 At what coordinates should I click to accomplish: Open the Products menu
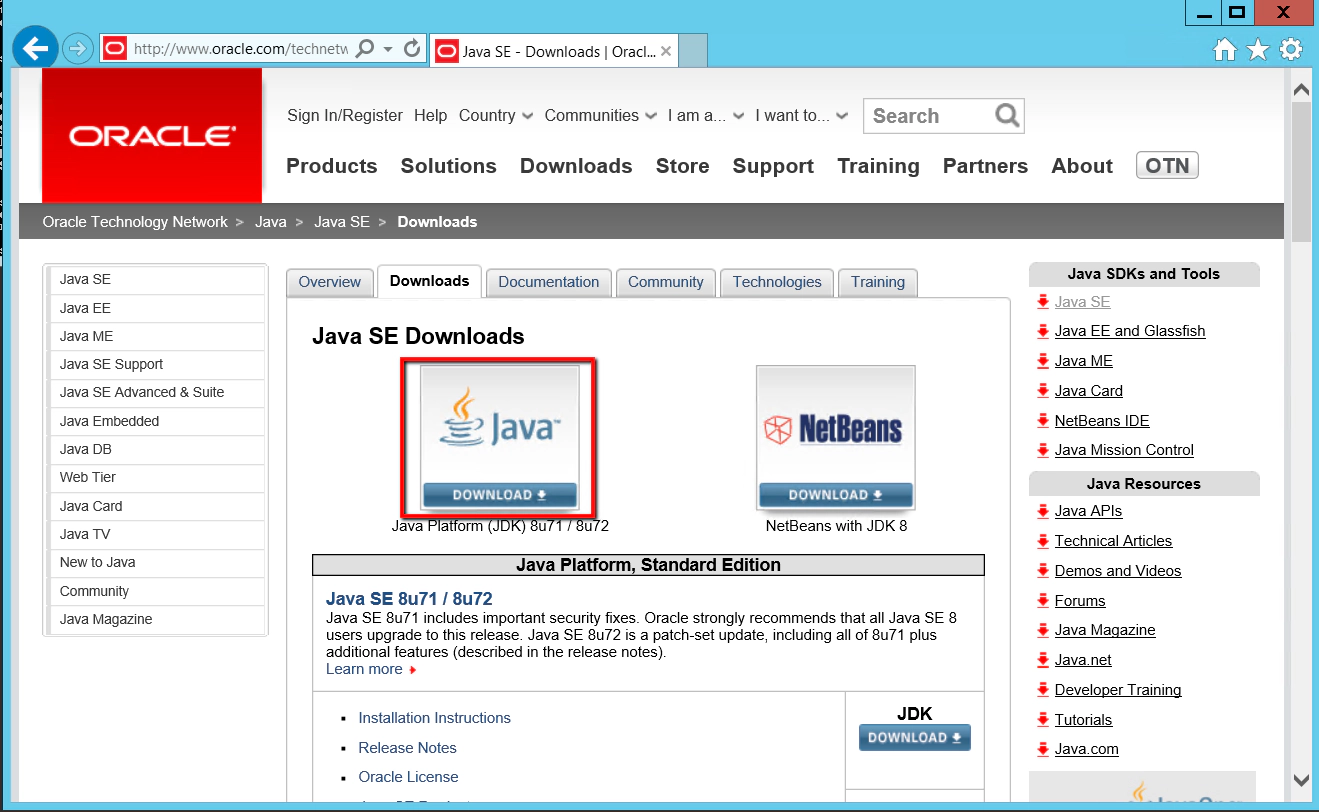pyautogui.click(x=331, y=166)
